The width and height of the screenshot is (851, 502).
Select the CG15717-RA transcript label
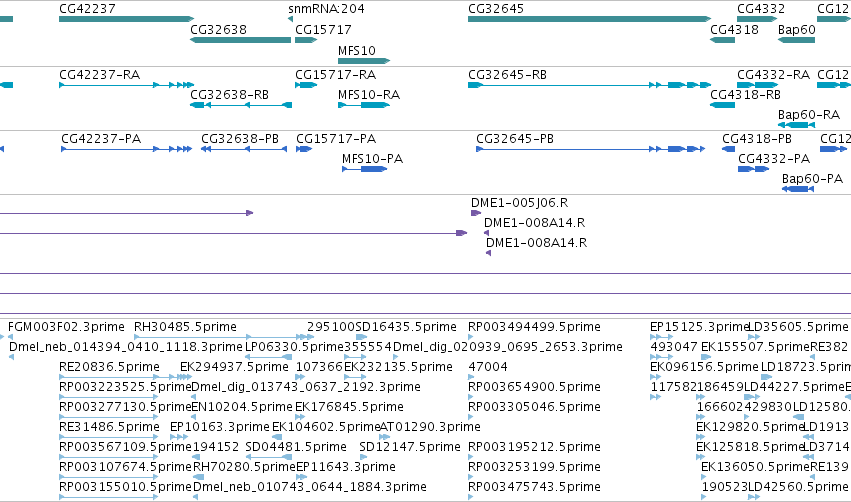pyautogui.click(x=335, y=74)
